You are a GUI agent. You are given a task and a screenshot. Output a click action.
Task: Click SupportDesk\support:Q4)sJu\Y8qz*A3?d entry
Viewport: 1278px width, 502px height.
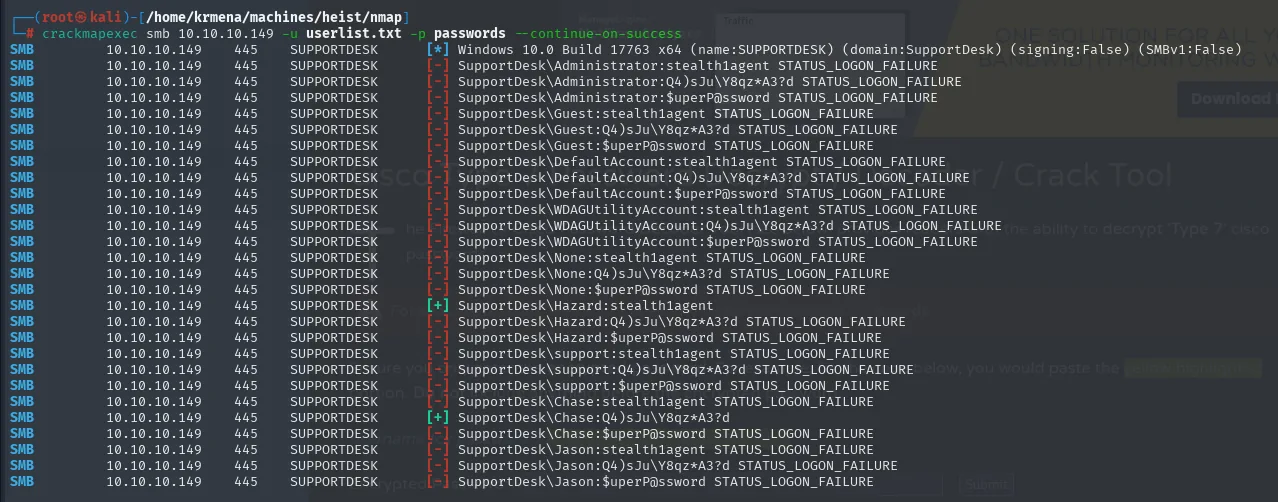602,369
